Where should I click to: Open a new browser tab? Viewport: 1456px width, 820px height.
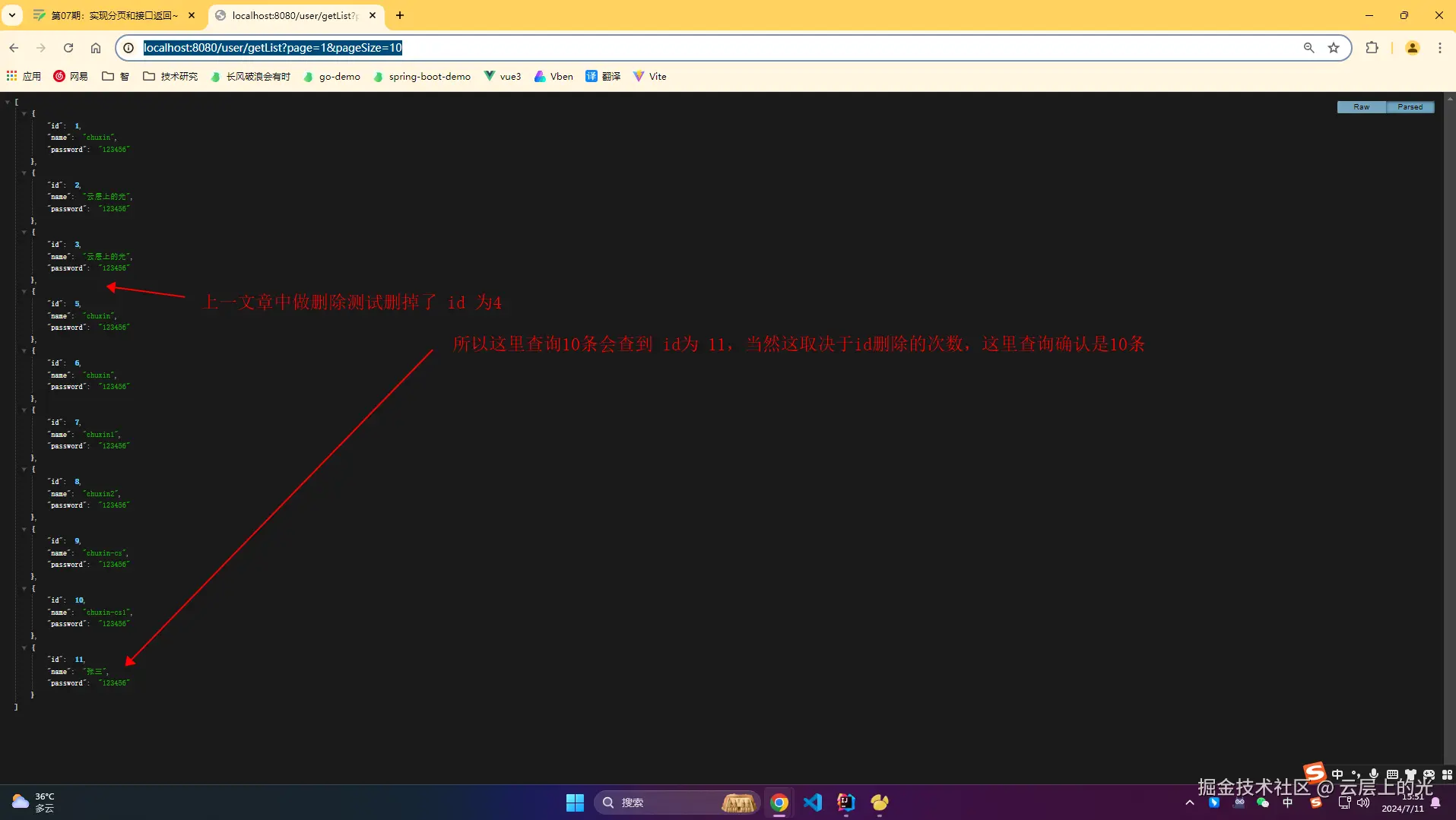point(400,15)
